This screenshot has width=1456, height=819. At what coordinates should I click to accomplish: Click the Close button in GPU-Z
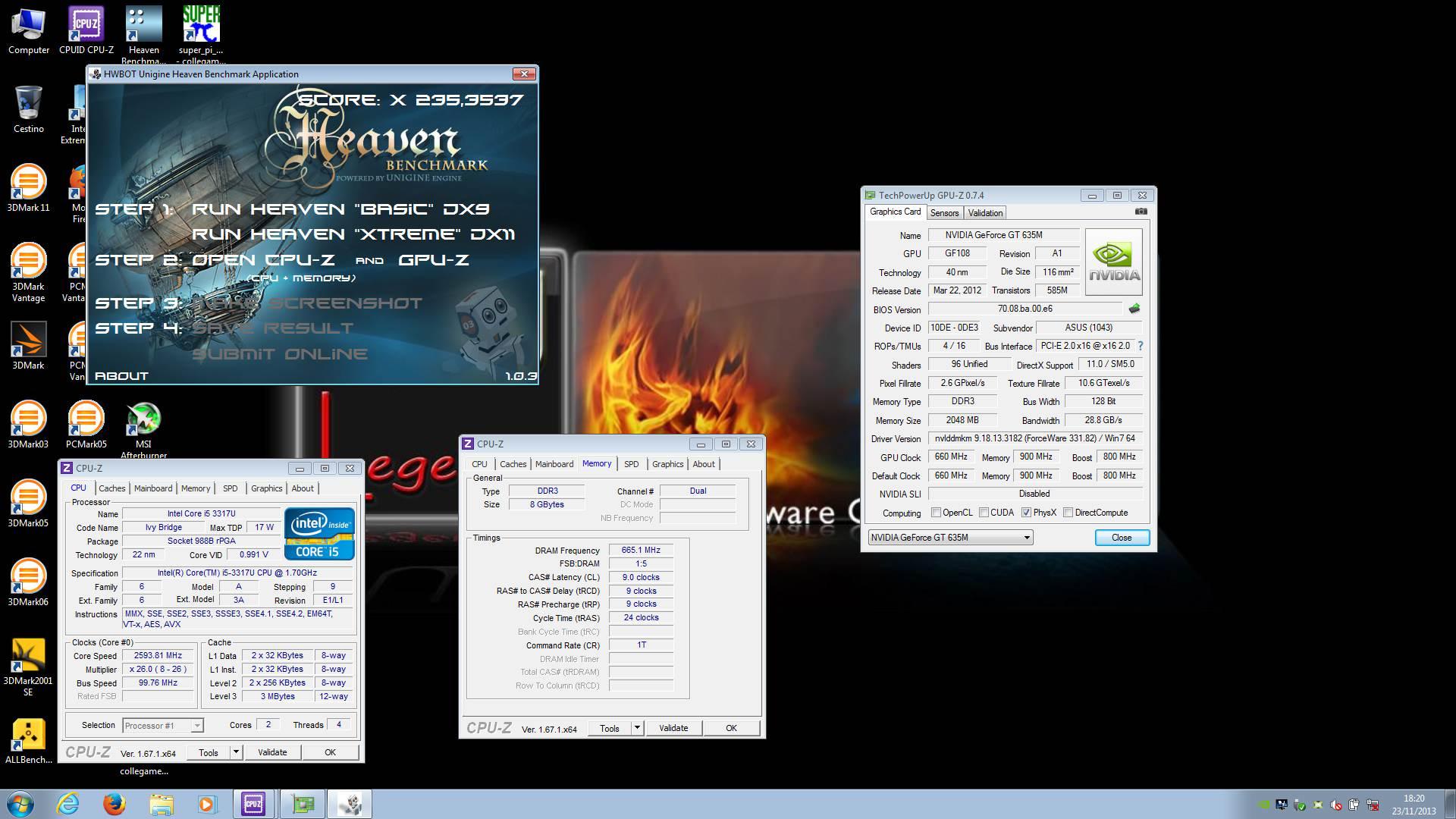click(1122, 538)
